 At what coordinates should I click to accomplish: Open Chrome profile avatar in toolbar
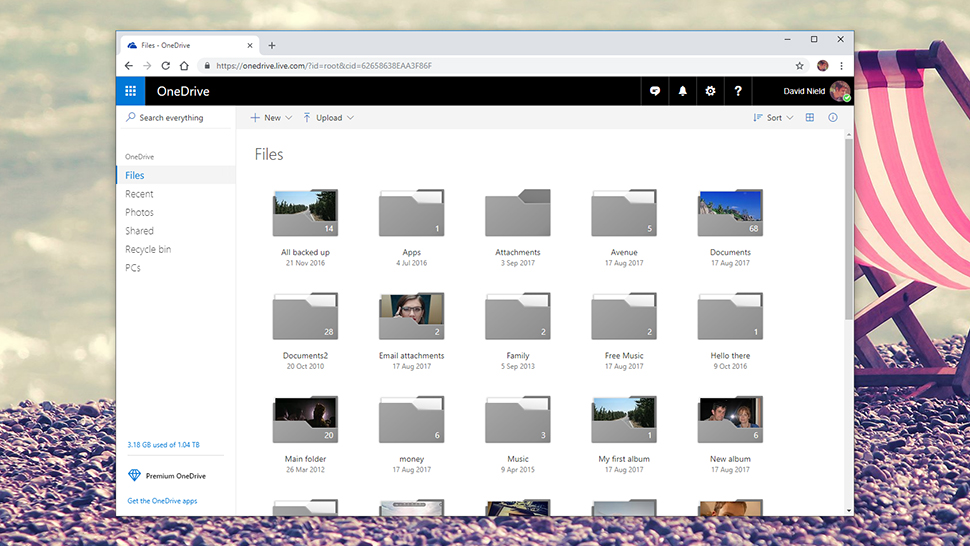pos(822,66)
